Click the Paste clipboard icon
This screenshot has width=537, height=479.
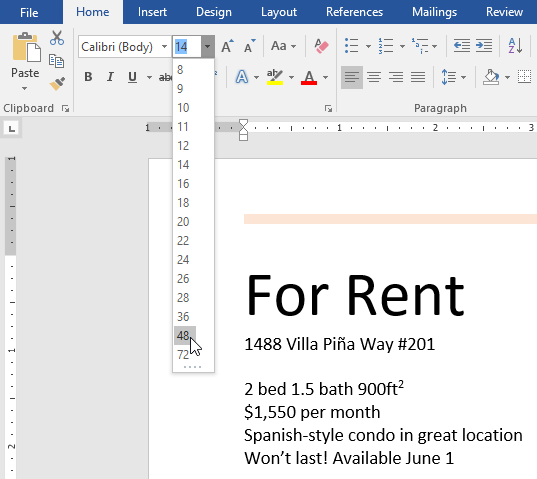click(26, 48)
